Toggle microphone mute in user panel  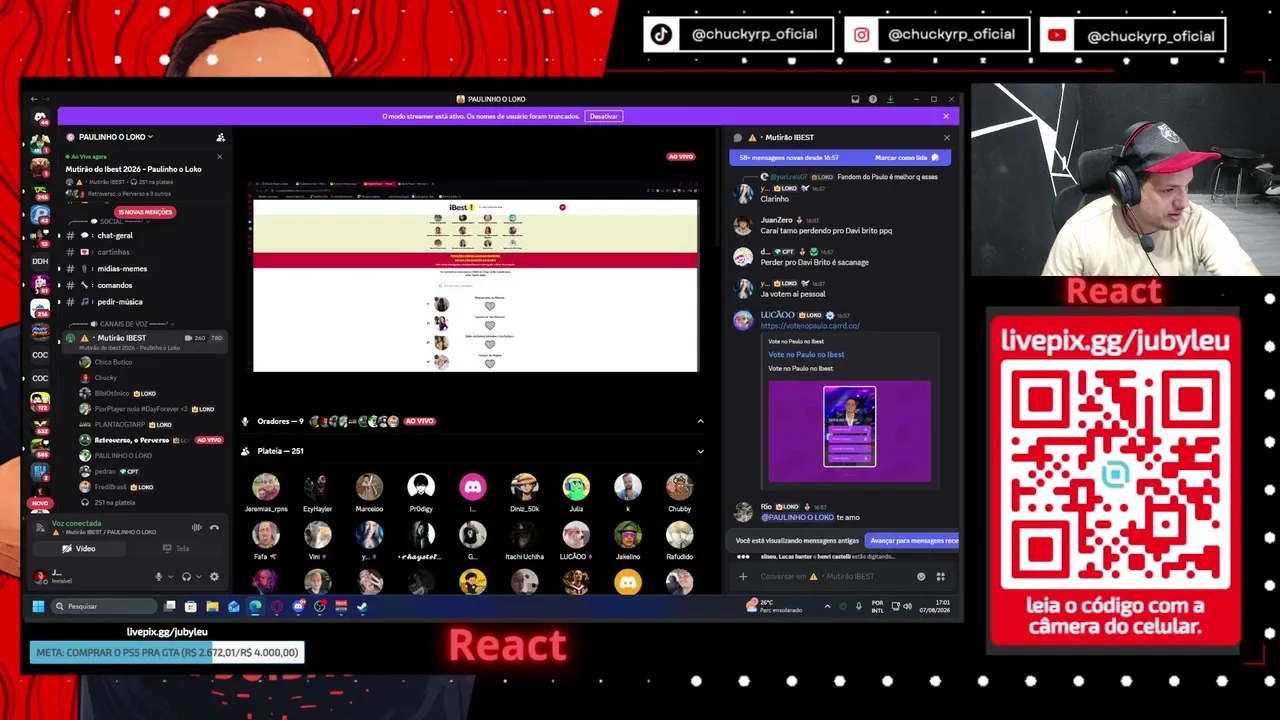[x=158, y=577]
